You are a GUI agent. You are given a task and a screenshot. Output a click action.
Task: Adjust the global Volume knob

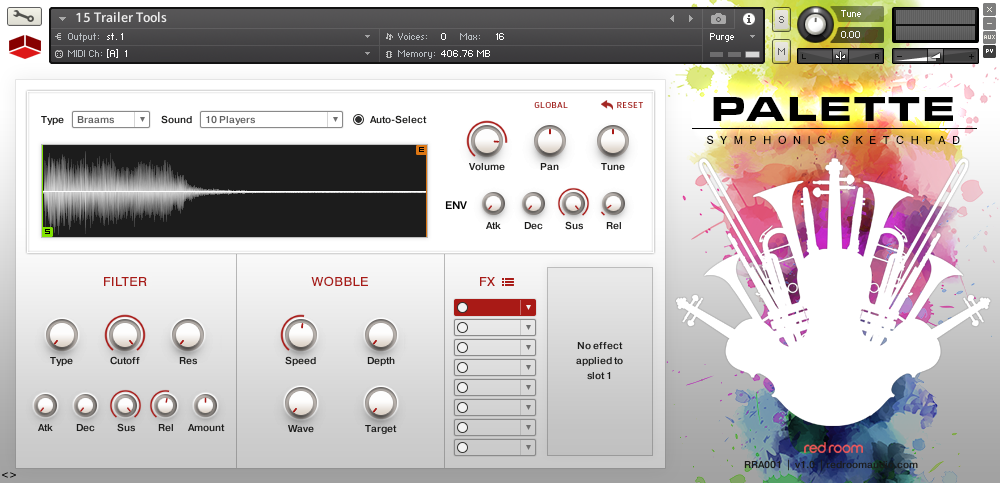point(487,141)
